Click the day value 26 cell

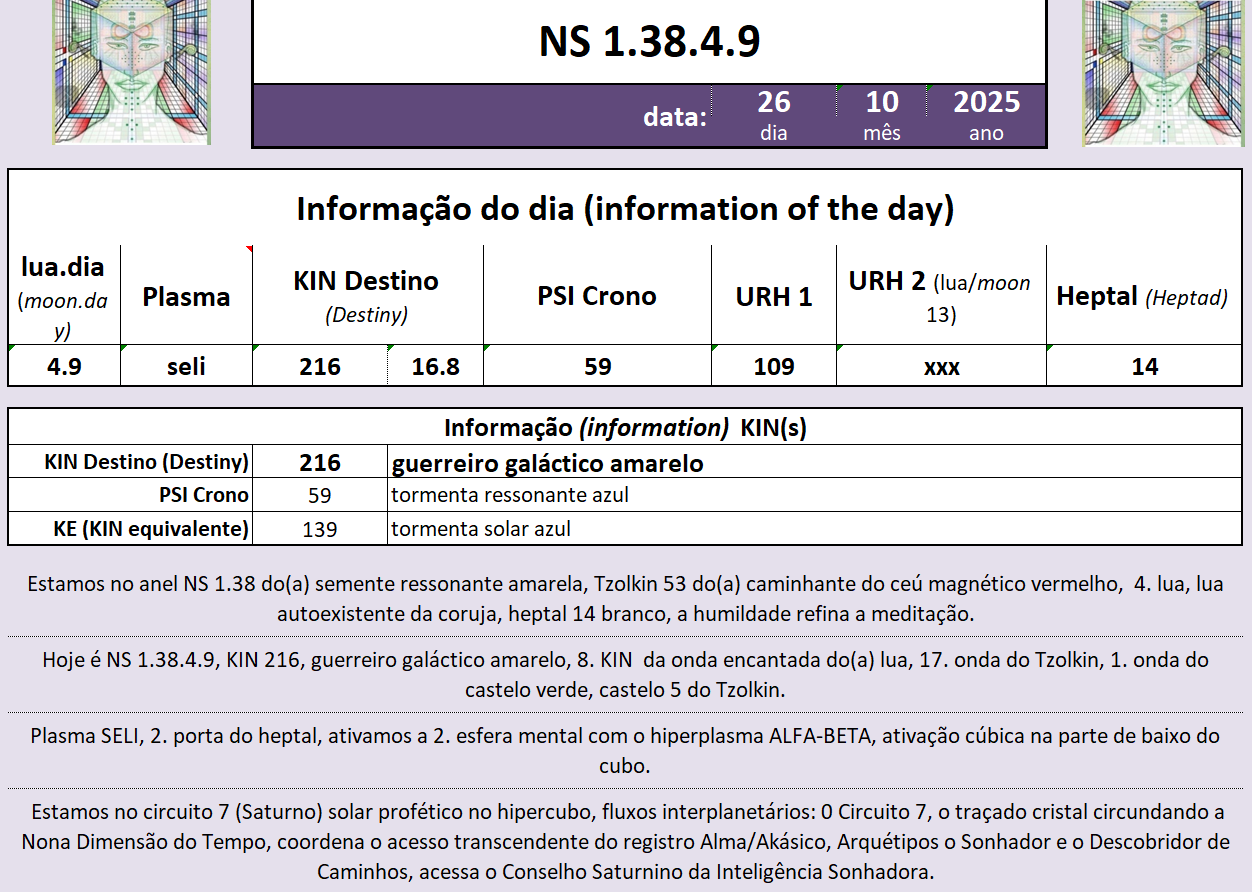(773, 103)
